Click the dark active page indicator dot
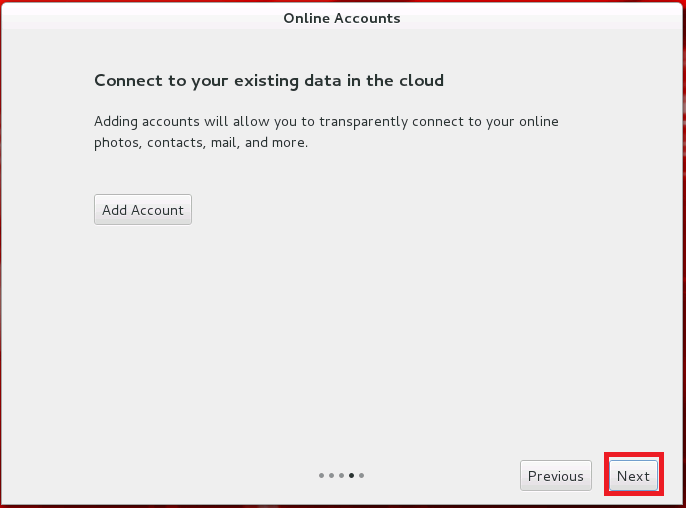The height and width of the screenshot is (509, 687). [x=351, y=476]
